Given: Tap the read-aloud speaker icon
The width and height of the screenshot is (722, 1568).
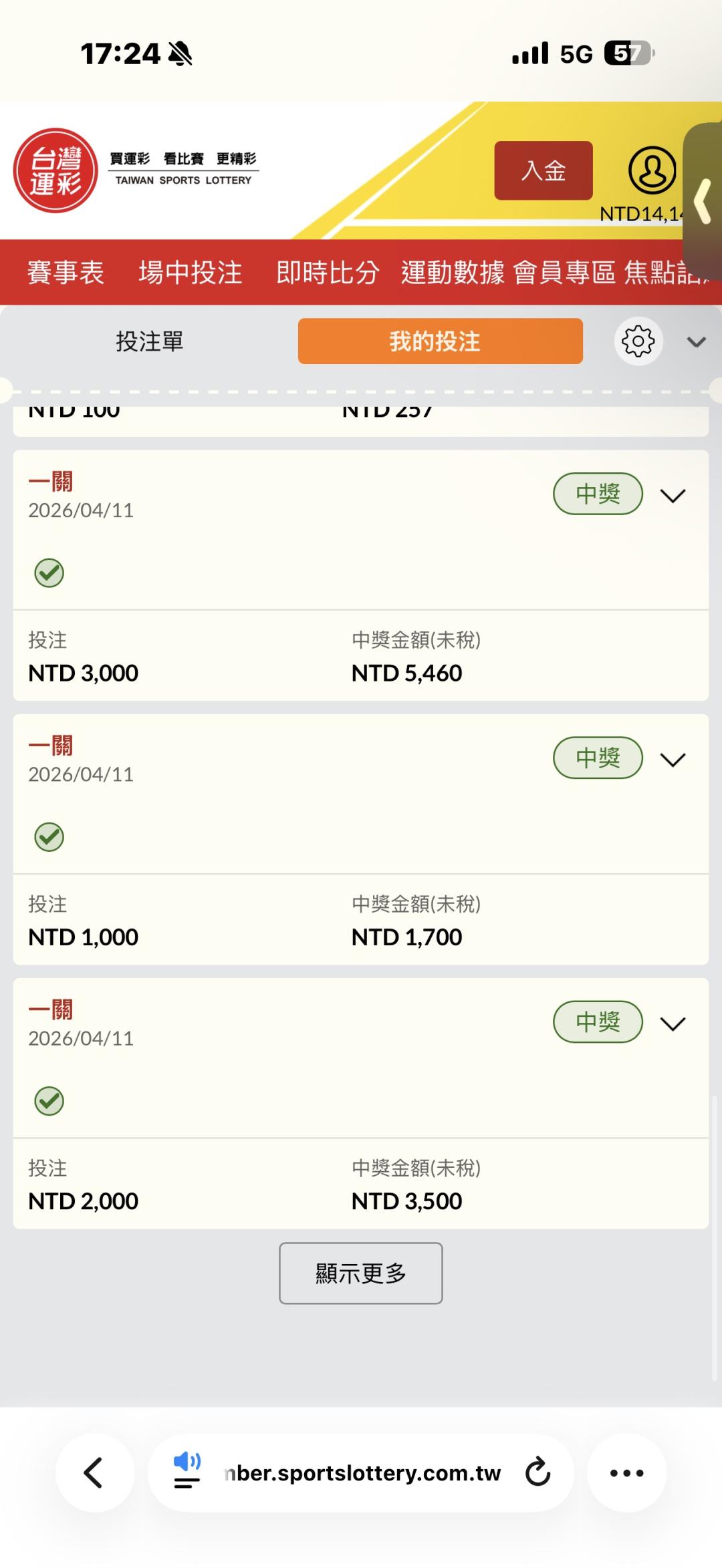Looking at the screenshot, I should (187, 1471).
